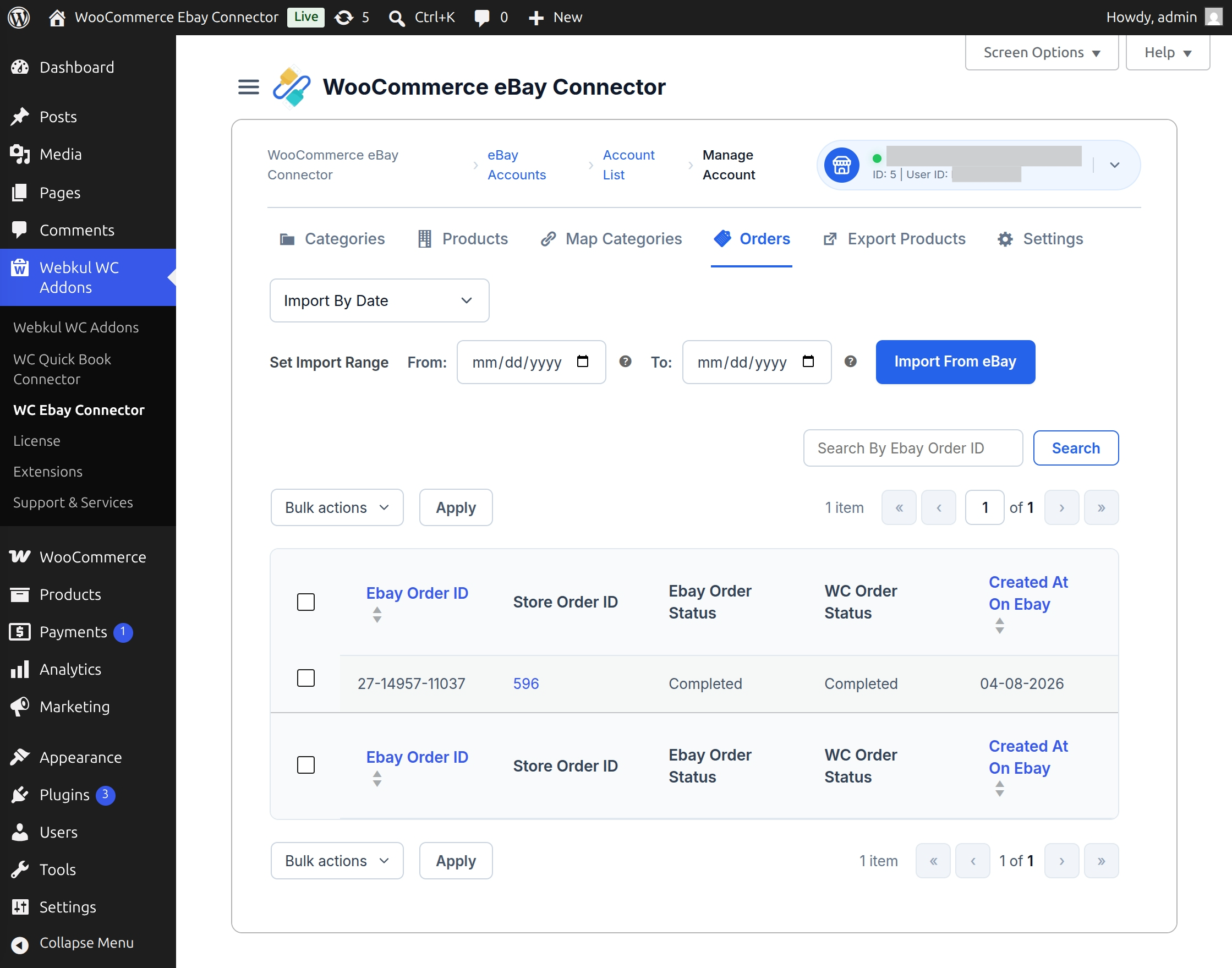Click the Search By Ebay Order ID field
The height and width of the screenshot is (968, 1232).
pyautogui.click(x=913, y=449)
